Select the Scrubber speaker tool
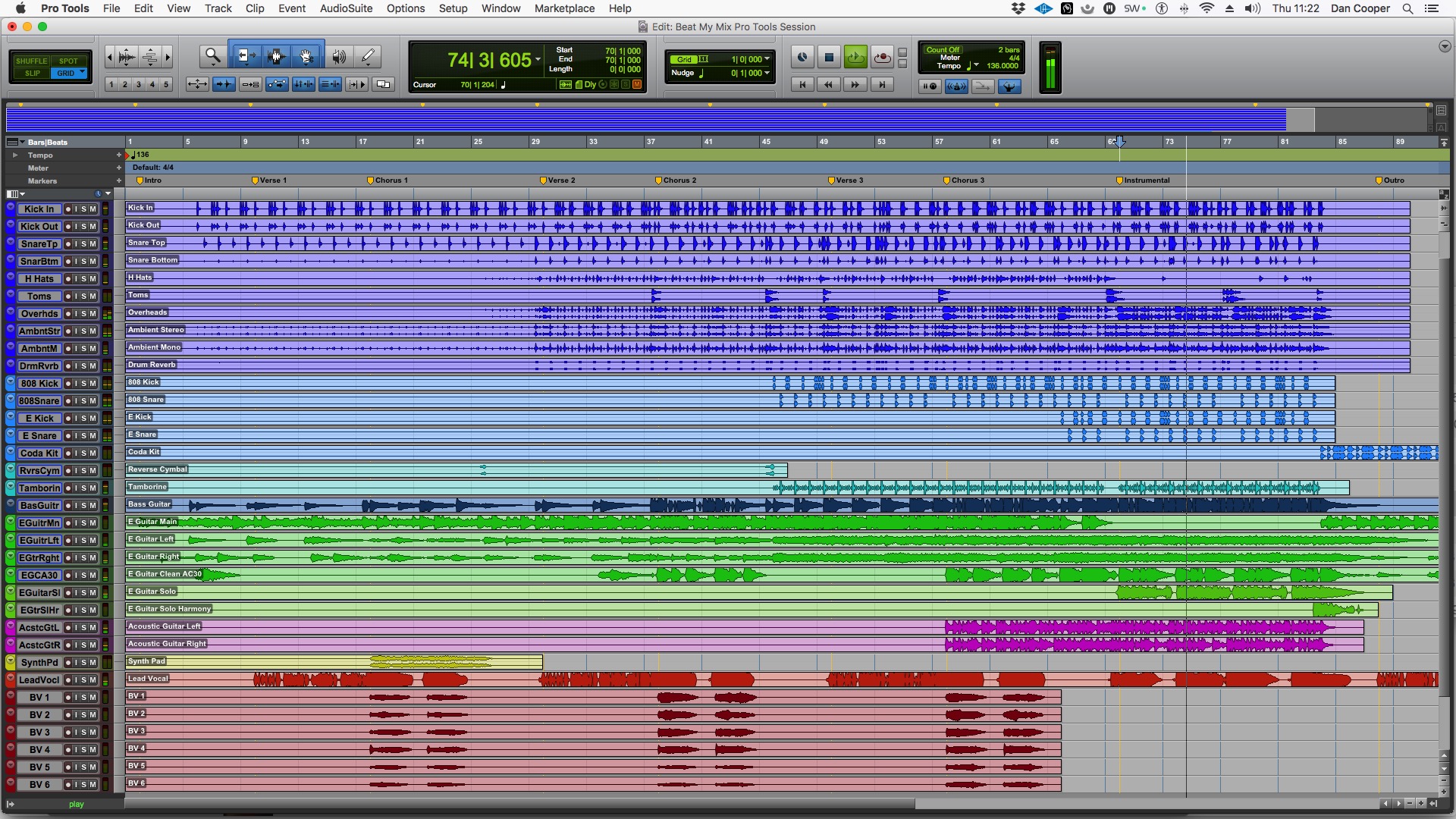The width and height of the screenshot is (1456, 819). click(339, 56)
